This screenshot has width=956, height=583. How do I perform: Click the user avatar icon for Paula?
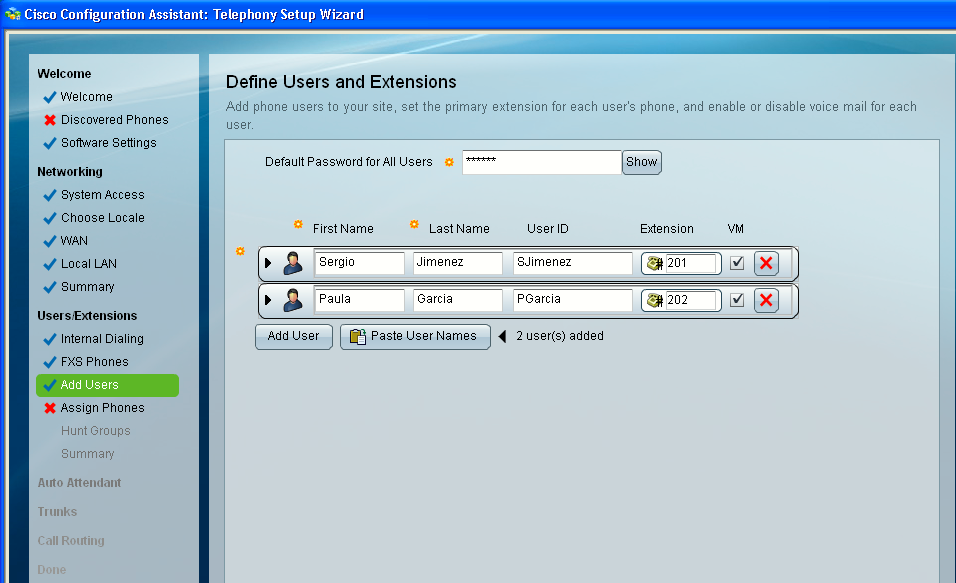click(x=293, y=300)
